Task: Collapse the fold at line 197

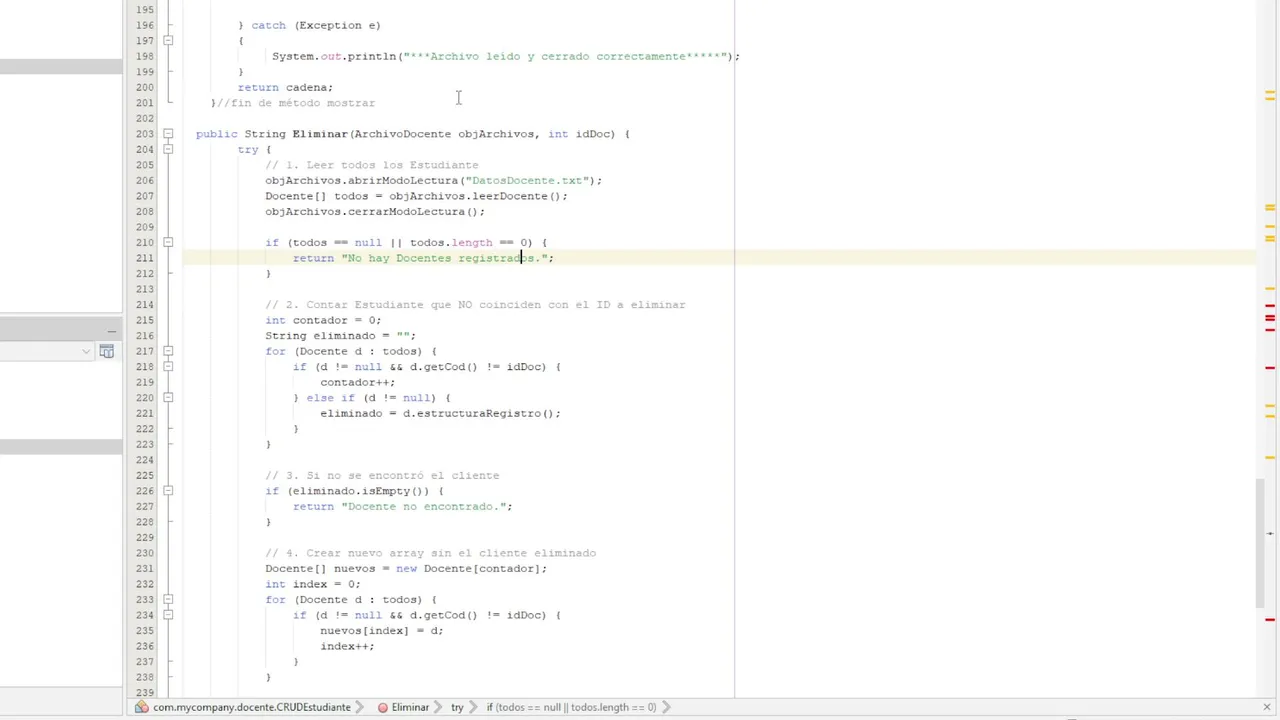Action: pos(168,40)
